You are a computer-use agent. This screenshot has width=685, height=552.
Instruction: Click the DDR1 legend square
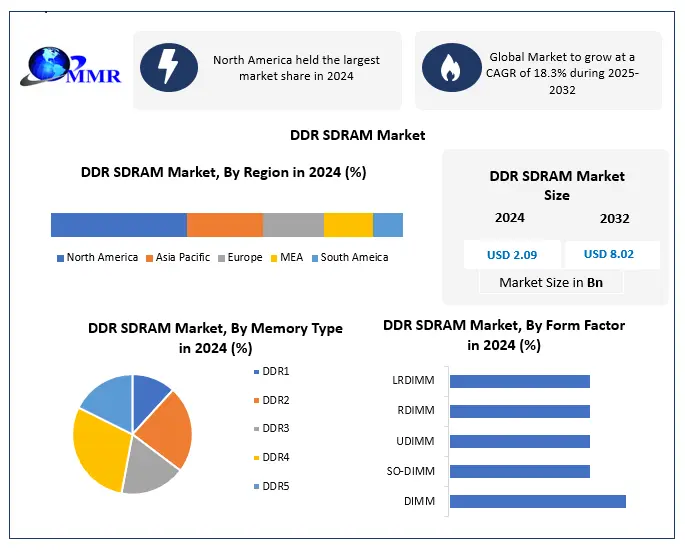255,371
